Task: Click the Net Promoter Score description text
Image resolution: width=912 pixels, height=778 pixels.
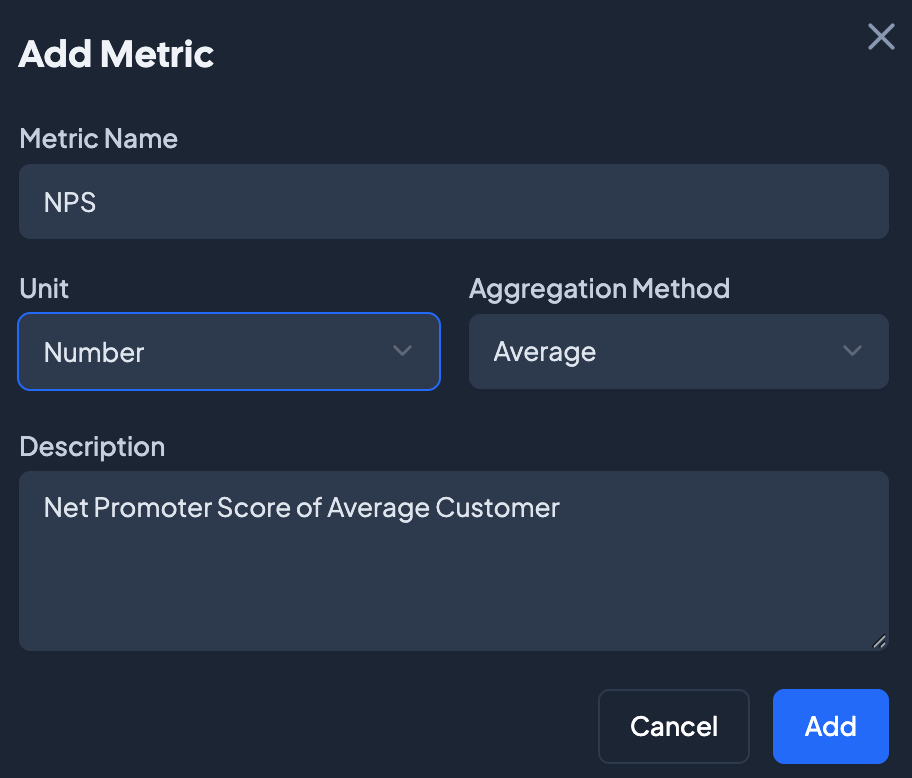Action: (x=301, y=507)
